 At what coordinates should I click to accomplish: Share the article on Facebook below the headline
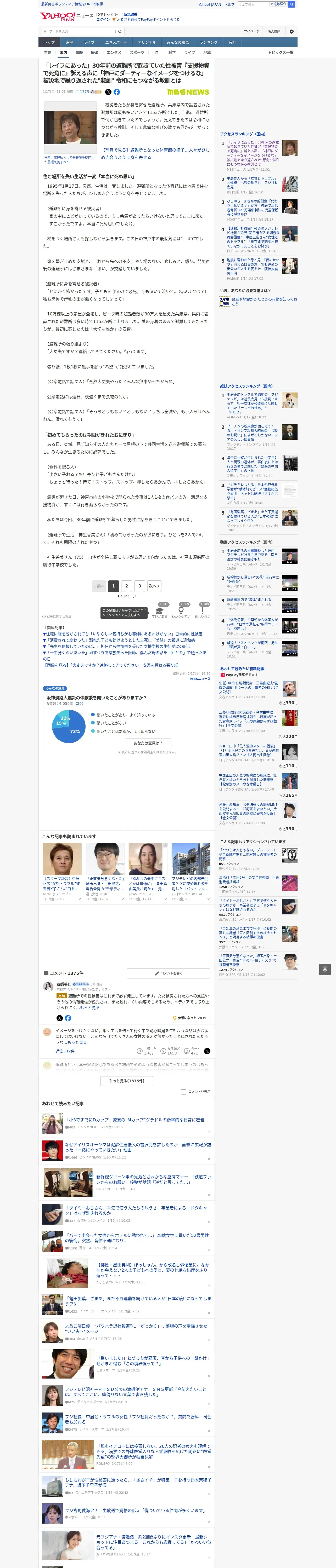coord(116,92)
